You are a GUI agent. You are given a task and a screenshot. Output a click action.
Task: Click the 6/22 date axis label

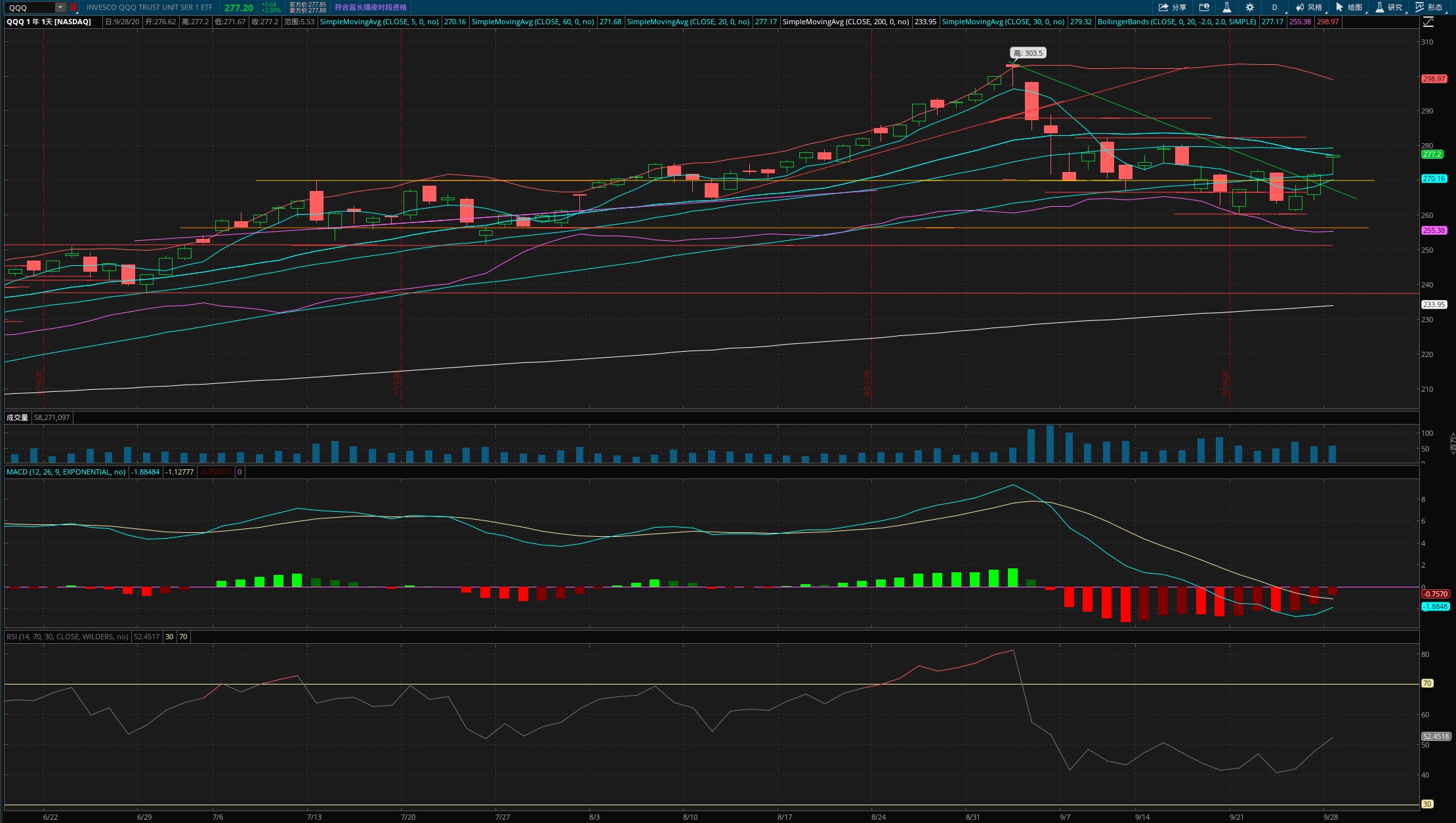(x=51, y=817)
